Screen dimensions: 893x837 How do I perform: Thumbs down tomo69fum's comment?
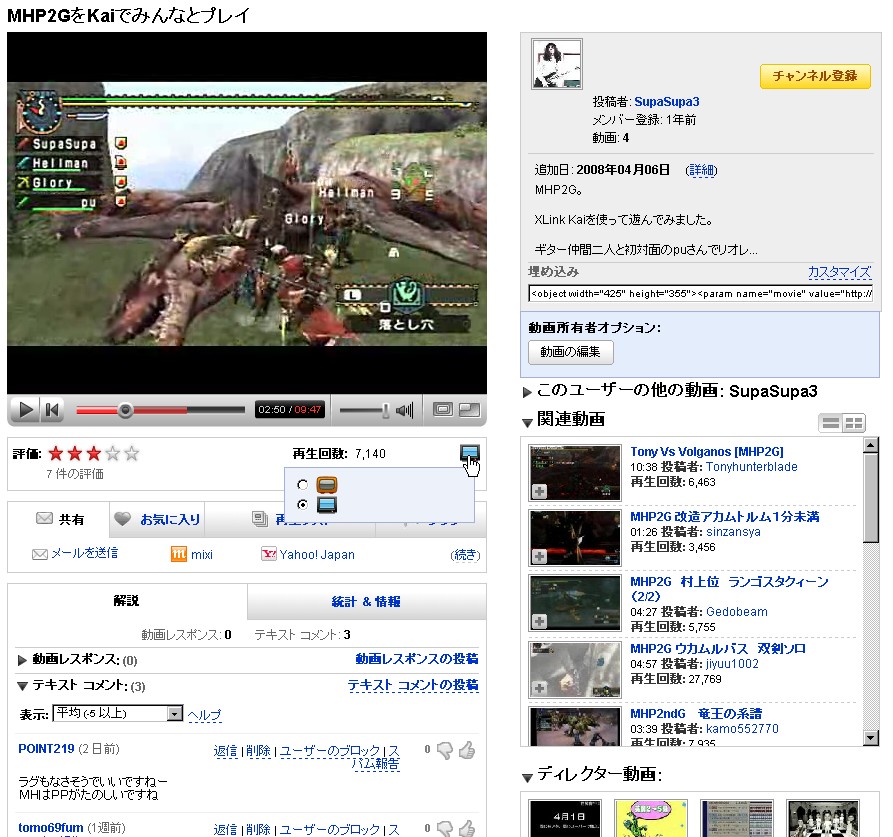(445, 829)
